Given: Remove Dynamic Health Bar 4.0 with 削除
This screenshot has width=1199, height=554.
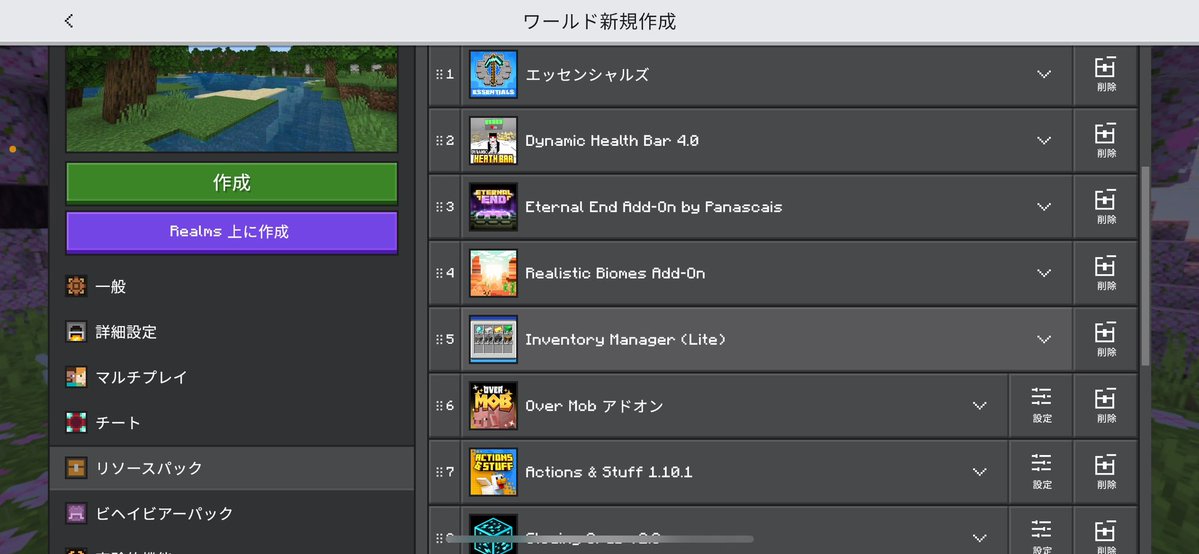Looking at the screenshot, I should [1106, 141].
